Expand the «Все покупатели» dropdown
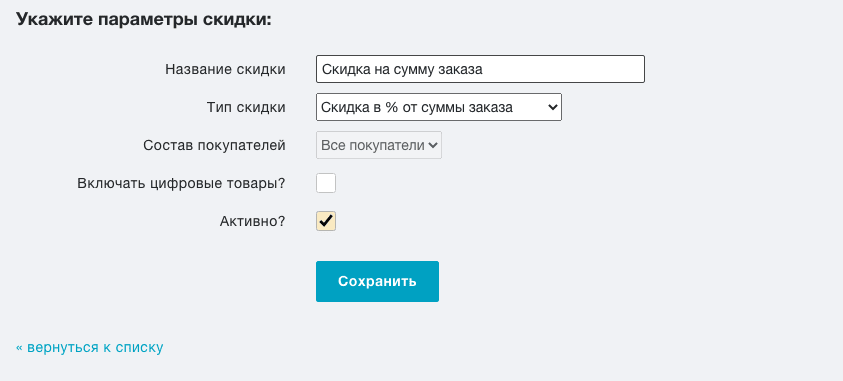This screenshot has height=381, width=843. tap(378, 145)
